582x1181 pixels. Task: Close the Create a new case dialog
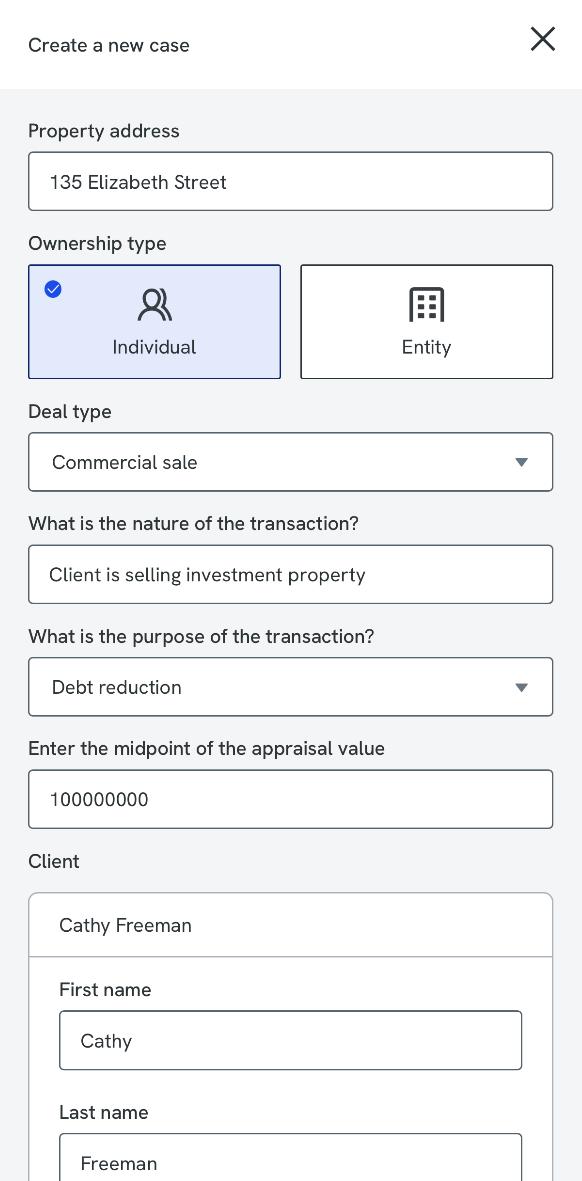(542, 39)
